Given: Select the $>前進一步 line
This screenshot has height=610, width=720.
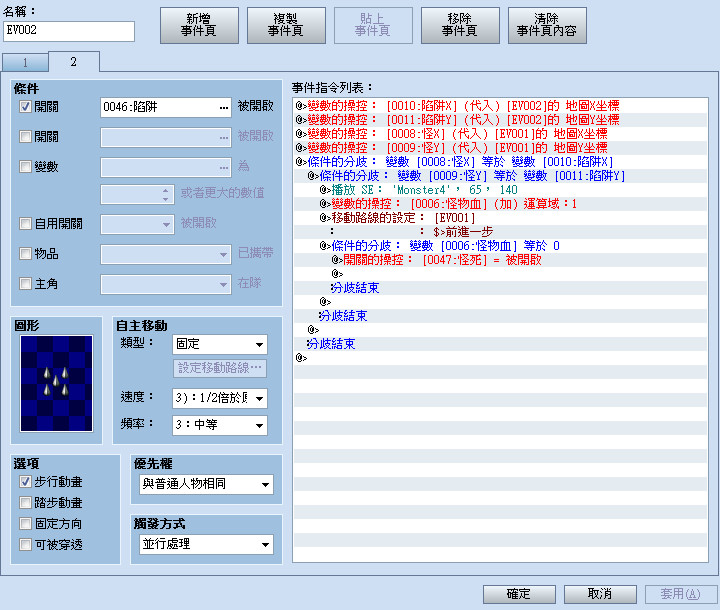Looking at the screenshot, I should pos(501,232).
